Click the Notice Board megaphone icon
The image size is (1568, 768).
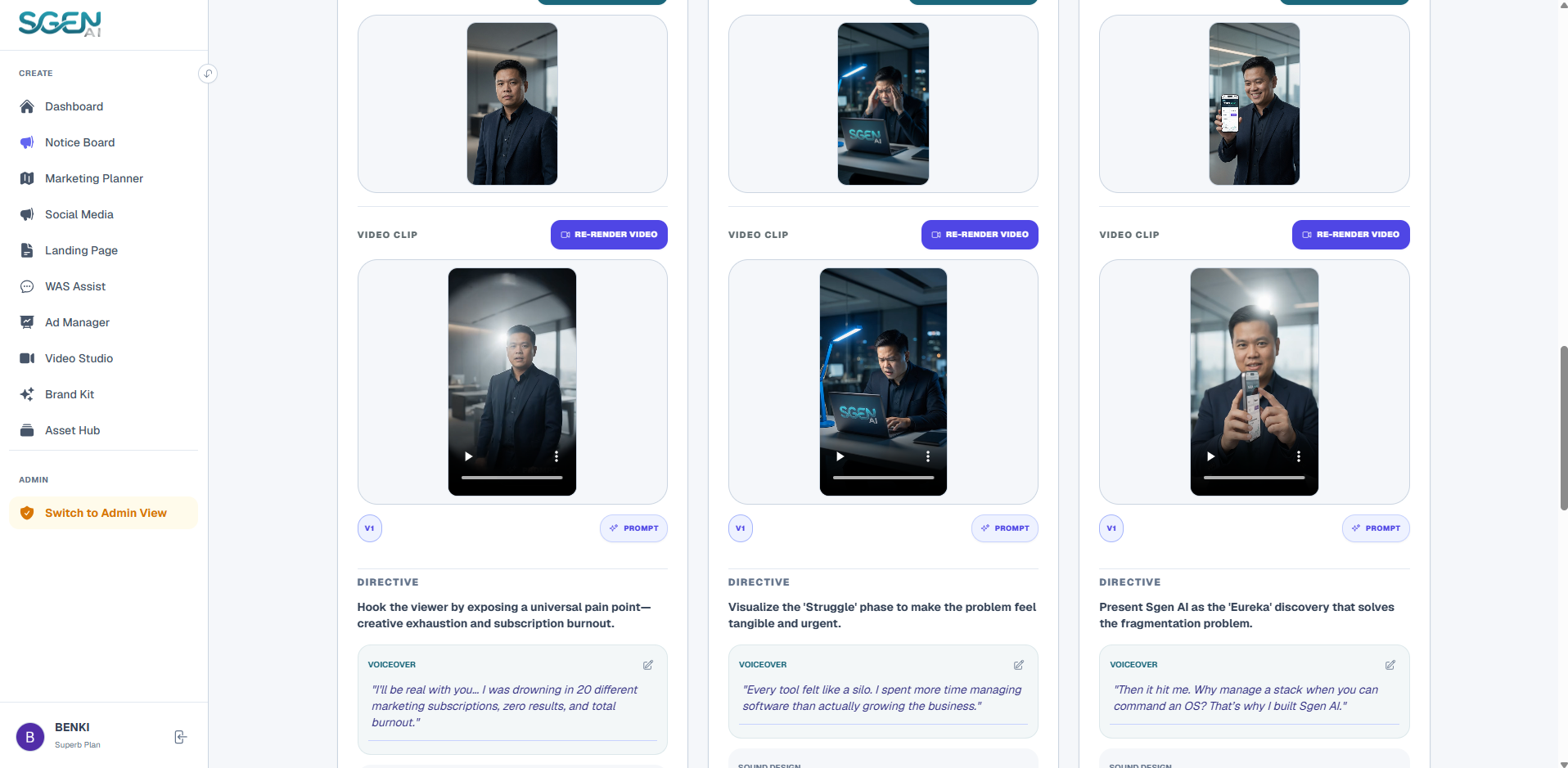[27, 142]
